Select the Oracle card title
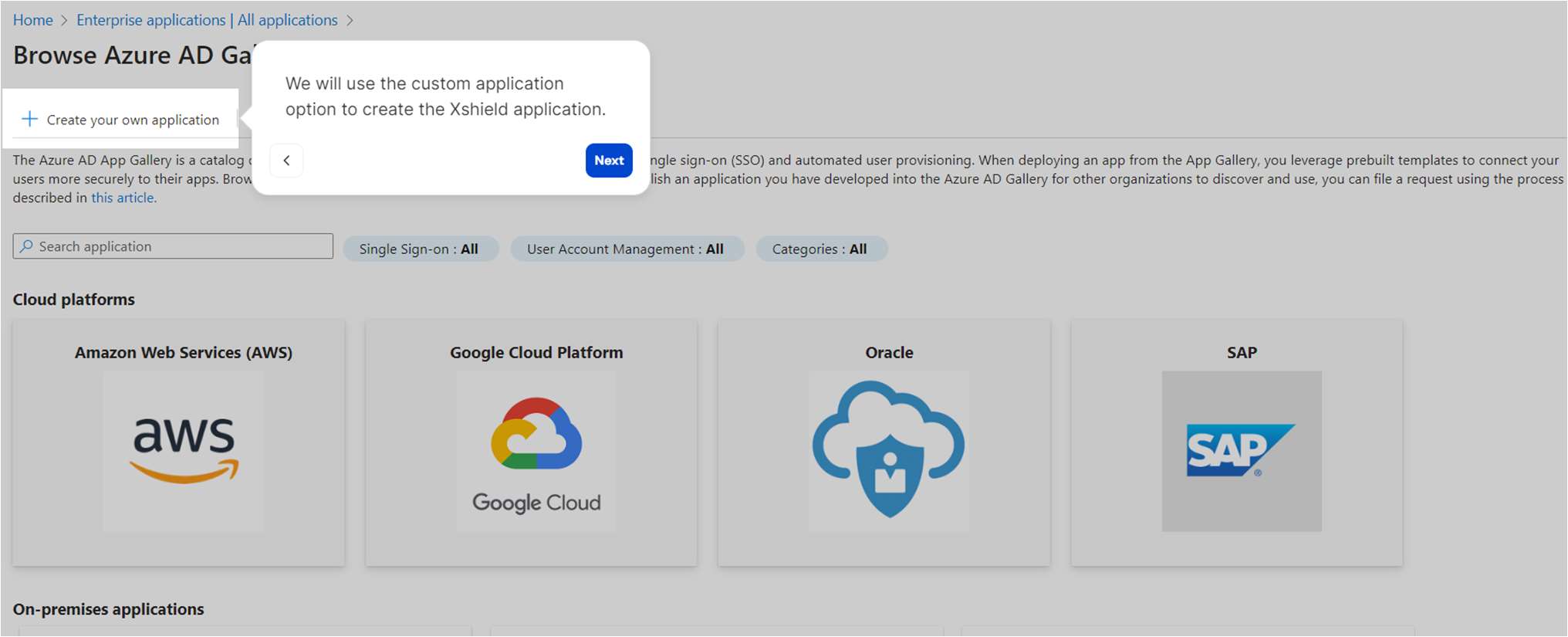Image resolution: width=1568 pixels, height=637 pixels. tap(889, 353)
